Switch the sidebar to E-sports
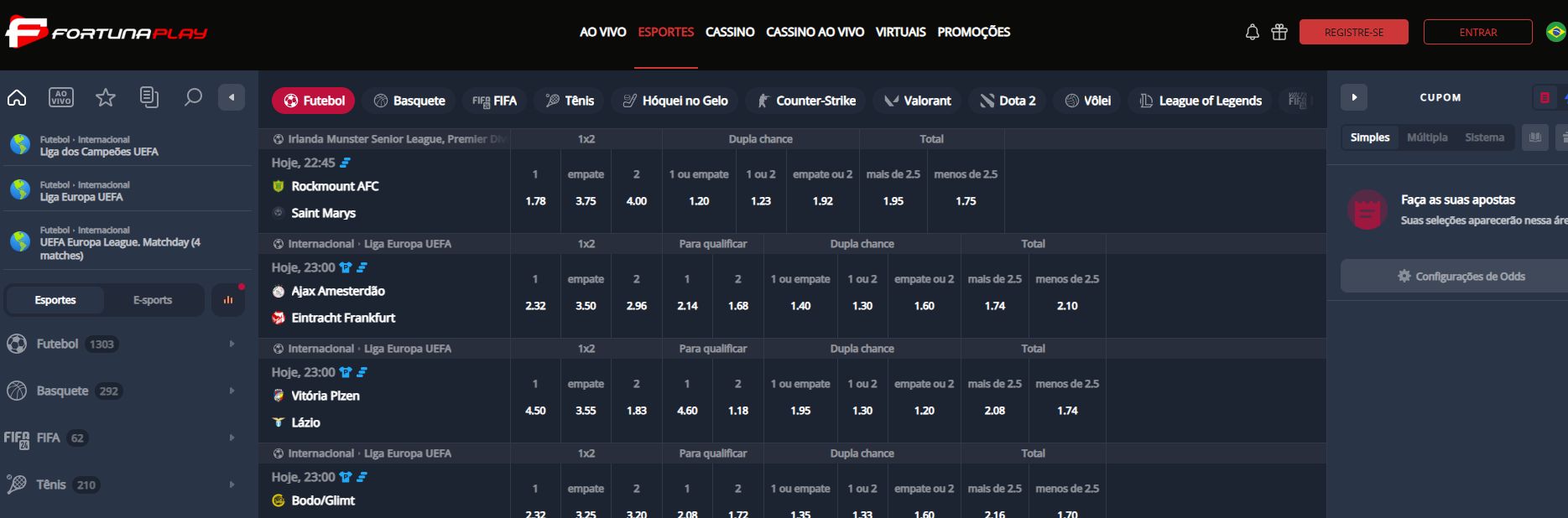The width and height of the screenshot is (1568, 518). (x=153, y=300)
